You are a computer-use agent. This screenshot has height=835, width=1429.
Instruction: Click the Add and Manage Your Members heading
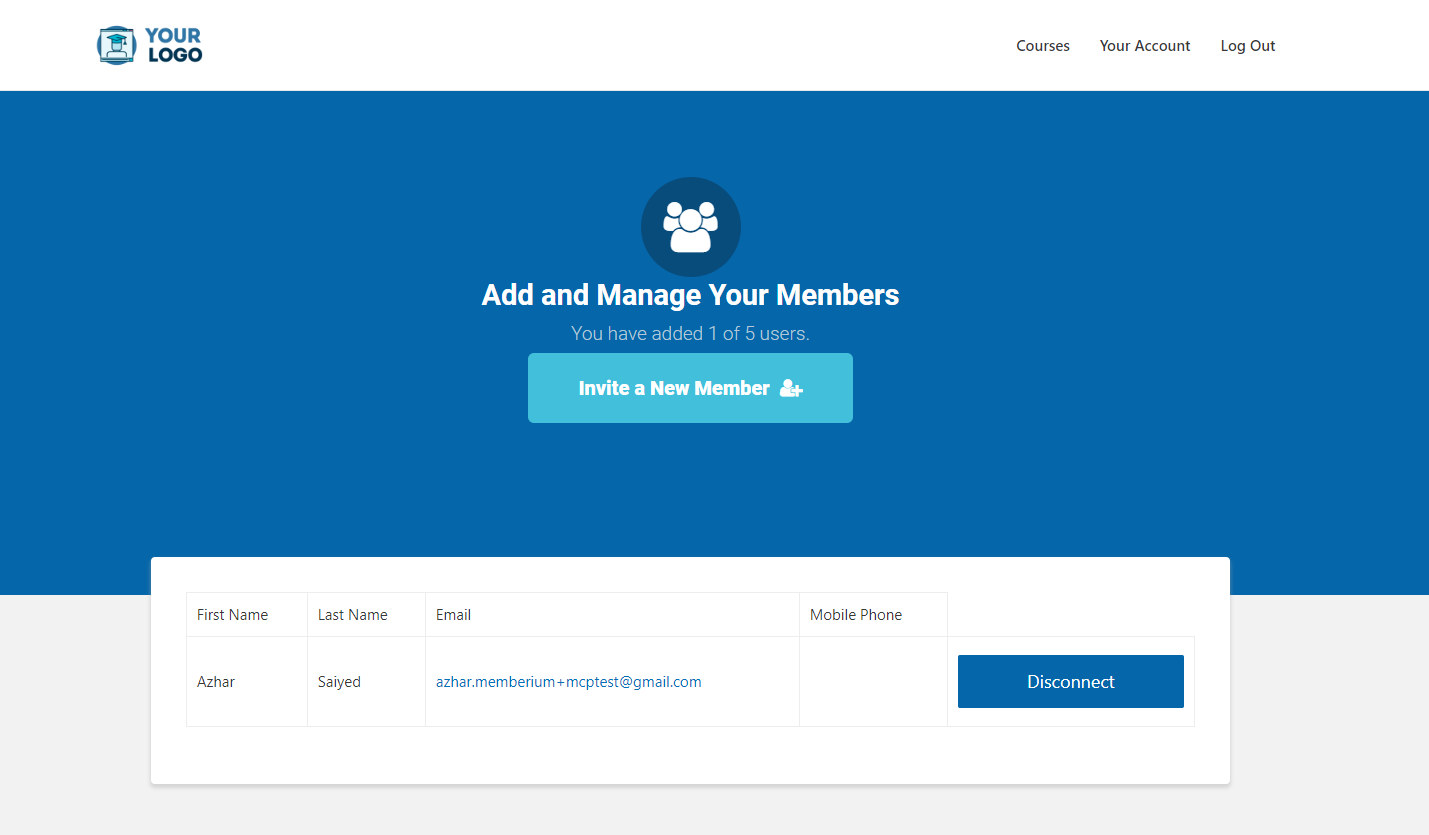tap(690, 295)
